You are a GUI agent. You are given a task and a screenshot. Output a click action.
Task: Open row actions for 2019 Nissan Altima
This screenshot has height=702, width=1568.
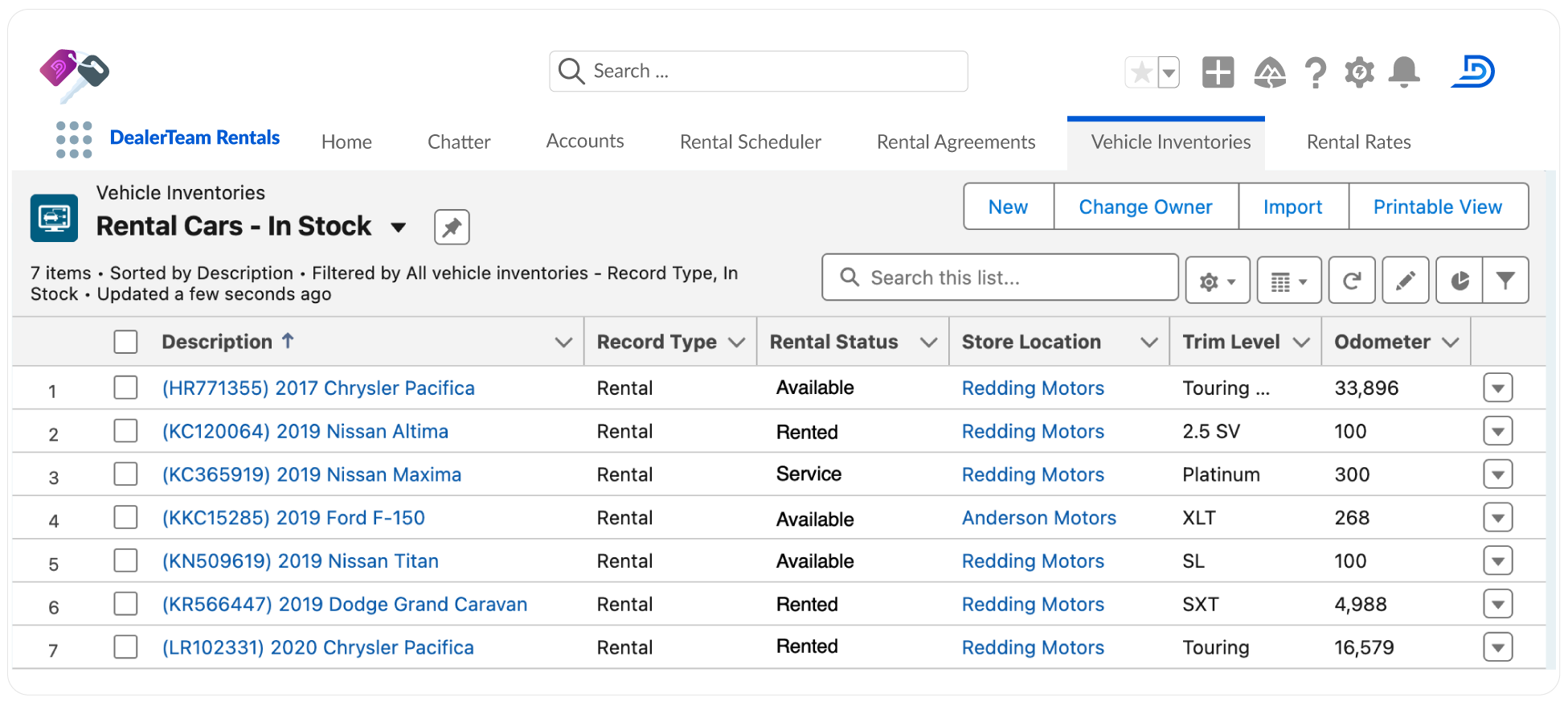(1498, 431)
